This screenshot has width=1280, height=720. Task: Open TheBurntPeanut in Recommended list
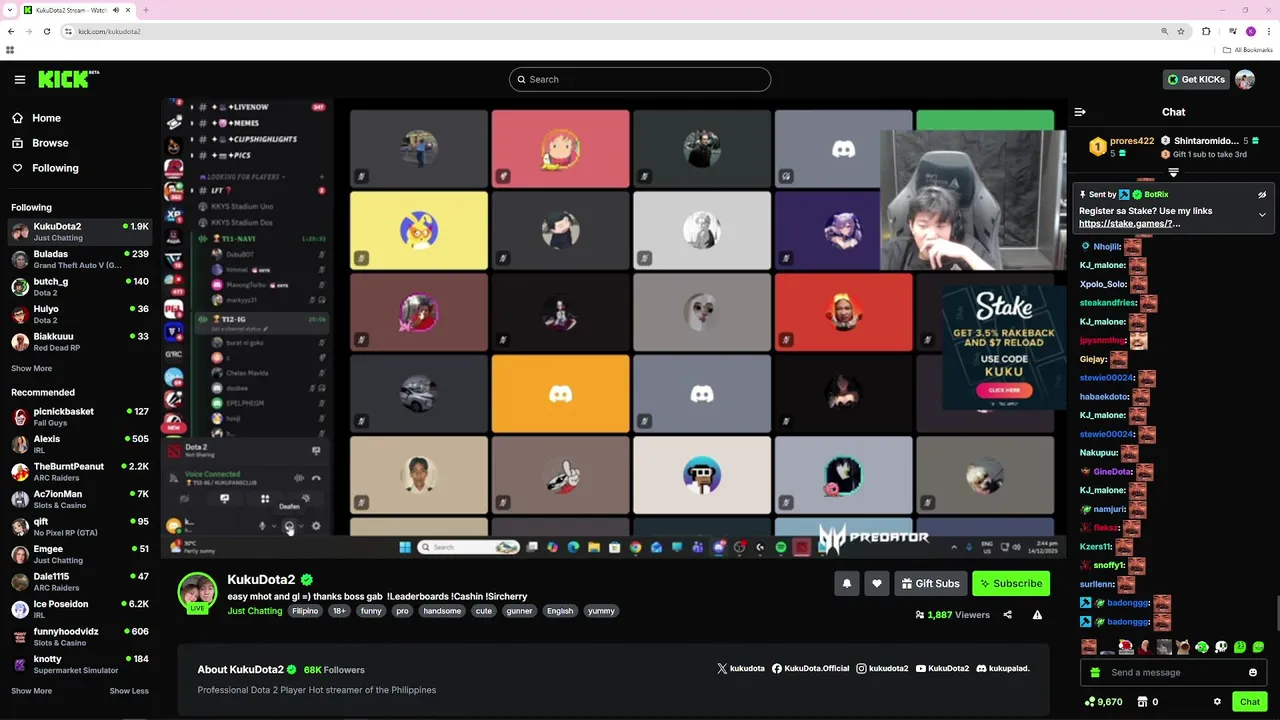click(80, 471)
